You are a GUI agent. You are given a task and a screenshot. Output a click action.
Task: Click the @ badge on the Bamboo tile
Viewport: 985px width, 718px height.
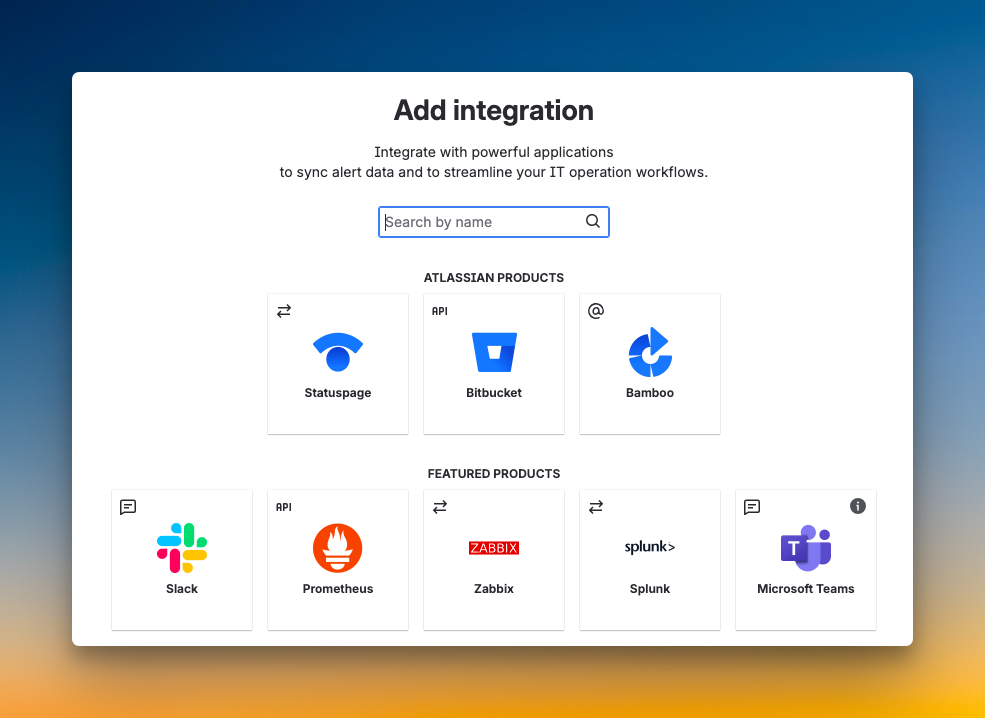pyautogui.click(x=595, y=311)
